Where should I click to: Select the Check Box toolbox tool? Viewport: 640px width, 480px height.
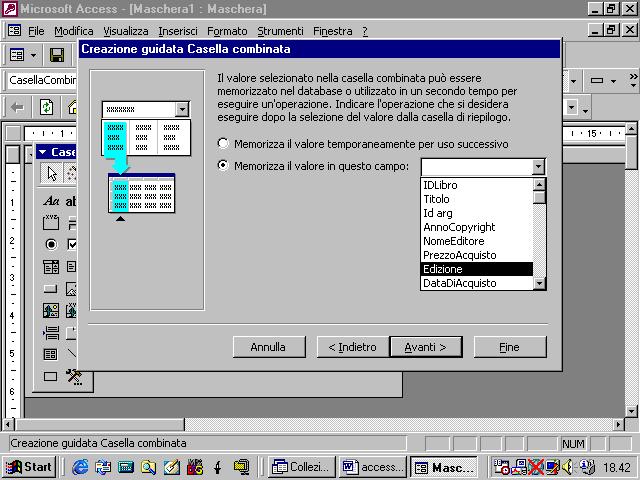[72, 244]
